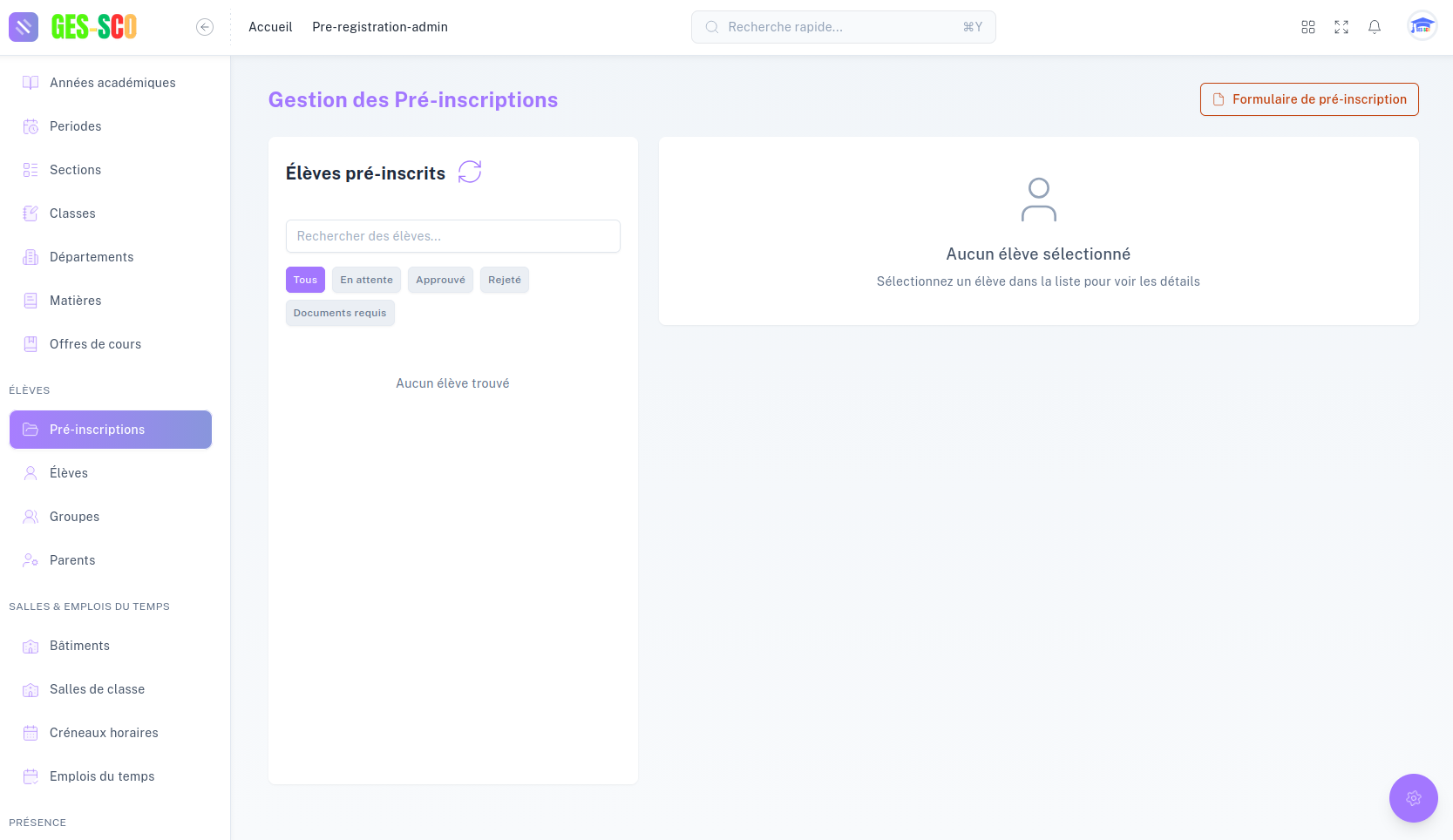Collapse the sidebar with the arrow icon

pyautogui.click(x=205, y=27)
